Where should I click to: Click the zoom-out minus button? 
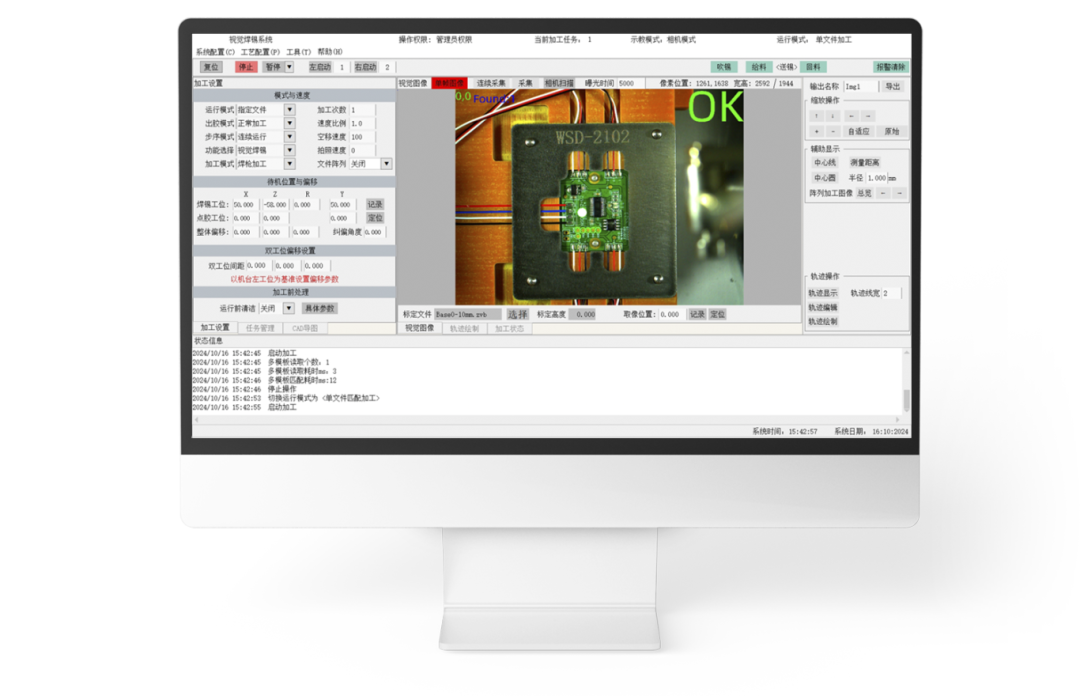[x=833, y=131]
